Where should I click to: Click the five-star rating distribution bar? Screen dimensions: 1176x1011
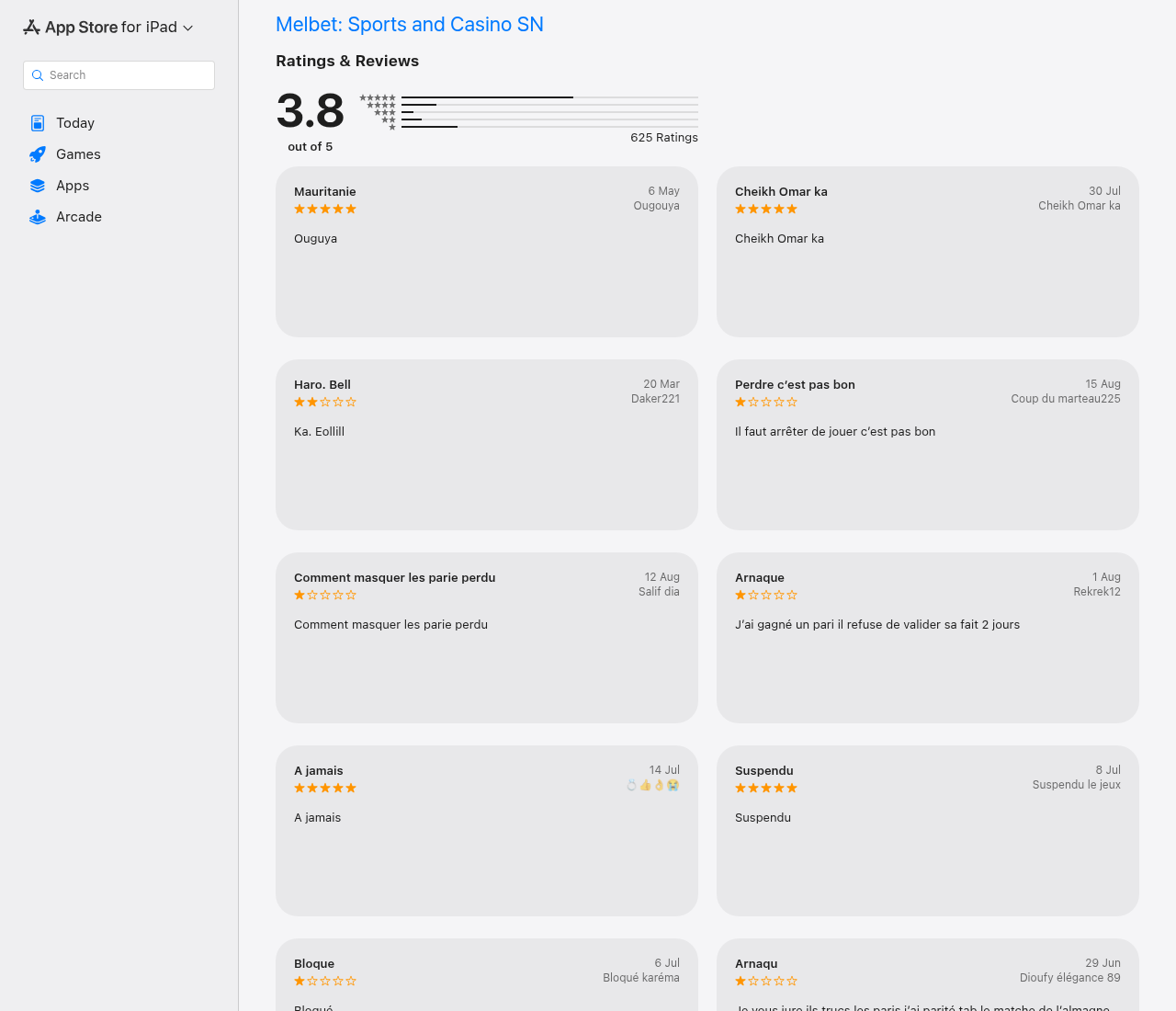coord(549,97)
